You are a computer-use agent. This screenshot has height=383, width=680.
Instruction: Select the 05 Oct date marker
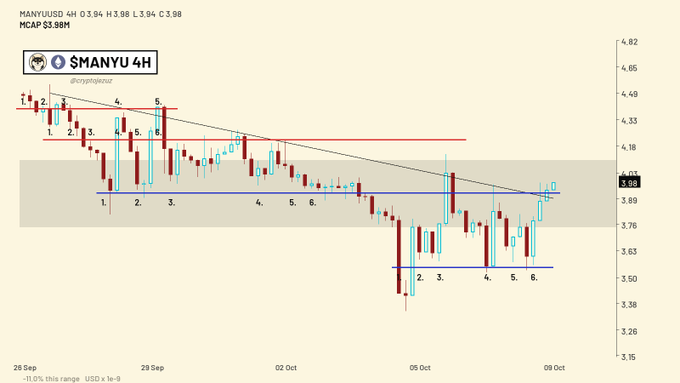point(420,368)
